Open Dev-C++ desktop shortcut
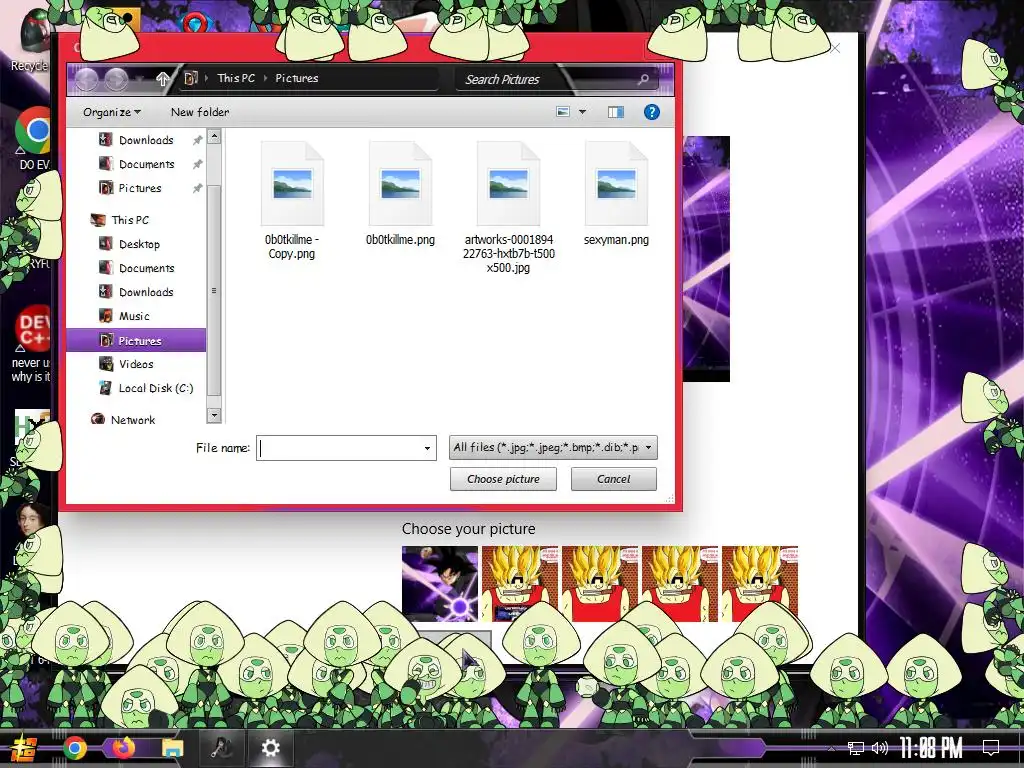The height and width of the screenshot is (768, 1024). tap(31, 343)
